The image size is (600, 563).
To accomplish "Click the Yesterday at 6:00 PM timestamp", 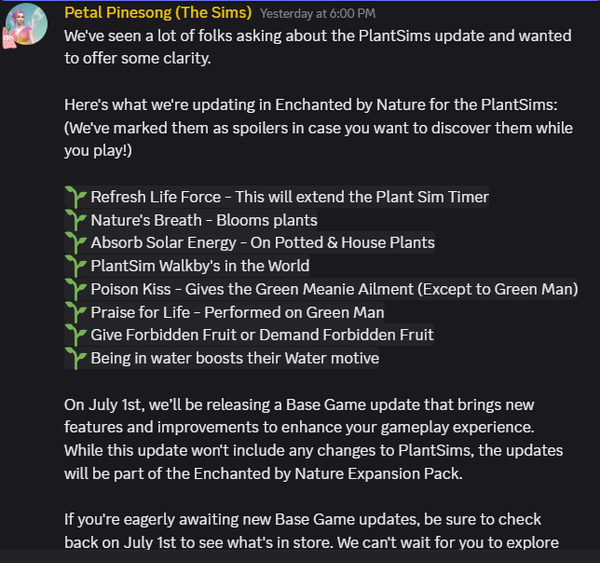I will click(318, 14).
